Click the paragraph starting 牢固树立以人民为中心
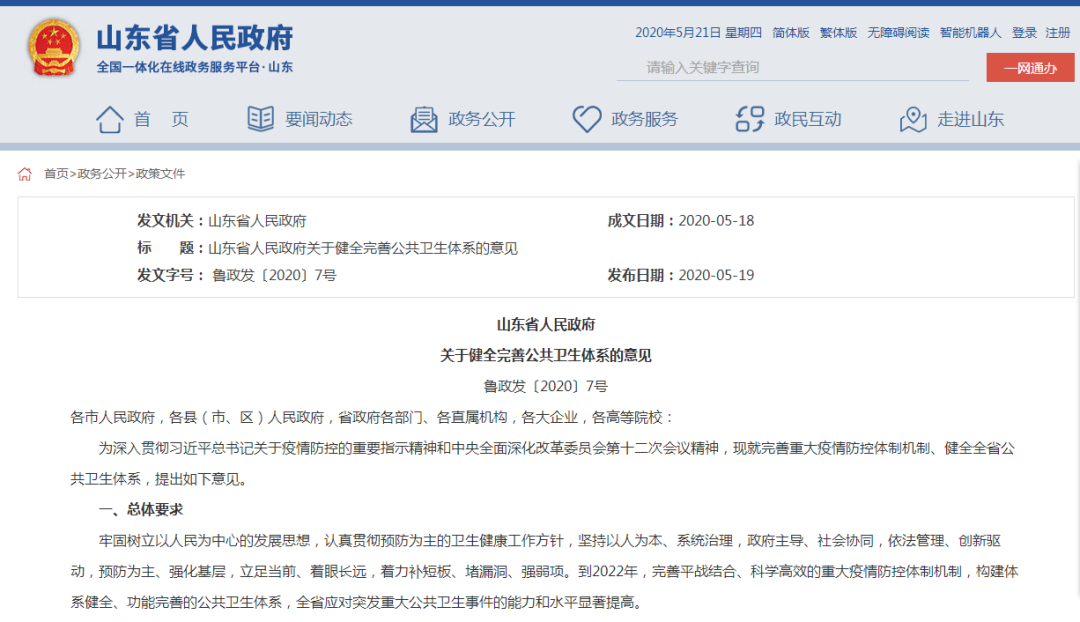Screen dimensions: 1080x622 point(544,572)
